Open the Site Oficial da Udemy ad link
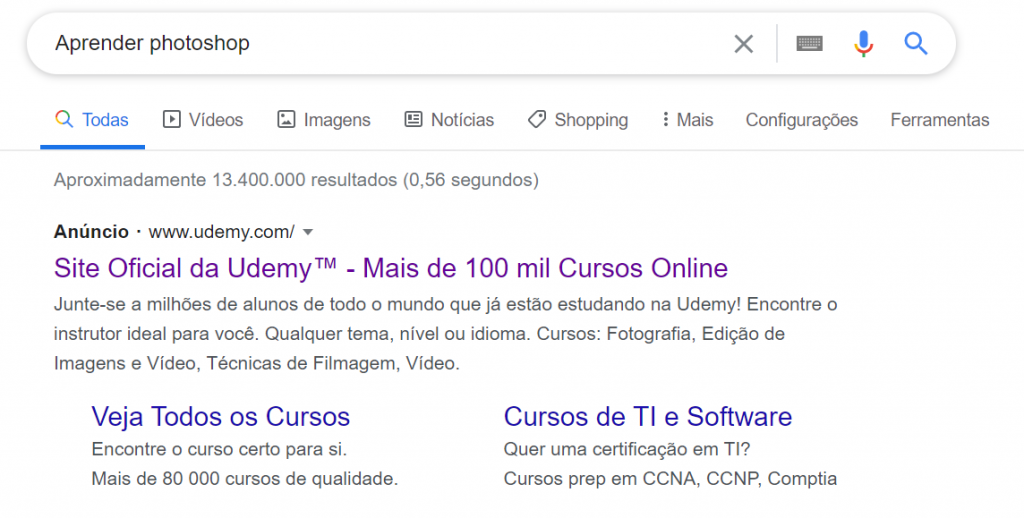Viewport: 1024px width, 518px height. tap(391, 268)
